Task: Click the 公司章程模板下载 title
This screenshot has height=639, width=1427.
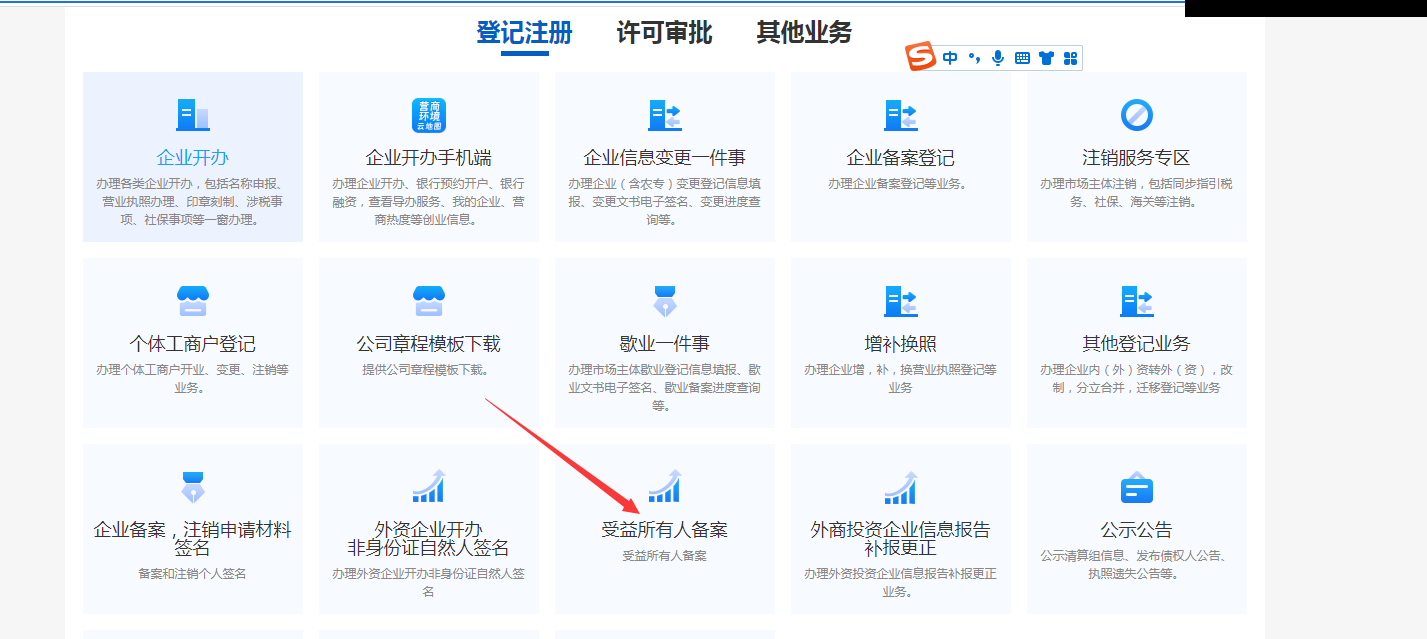Action: coord(428,344)
